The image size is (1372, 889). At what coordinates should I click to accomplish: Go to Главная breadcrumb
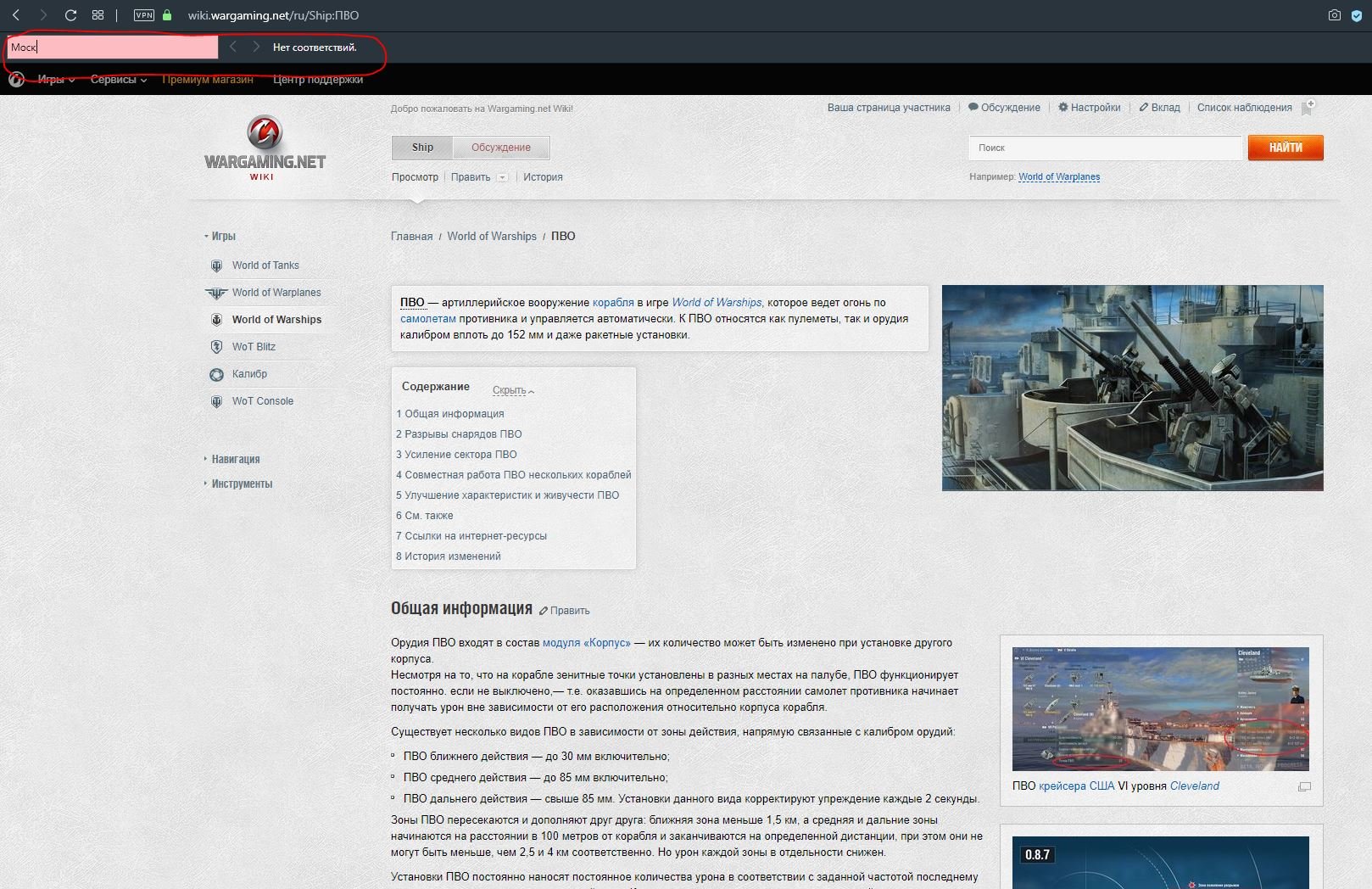(411, 237)
